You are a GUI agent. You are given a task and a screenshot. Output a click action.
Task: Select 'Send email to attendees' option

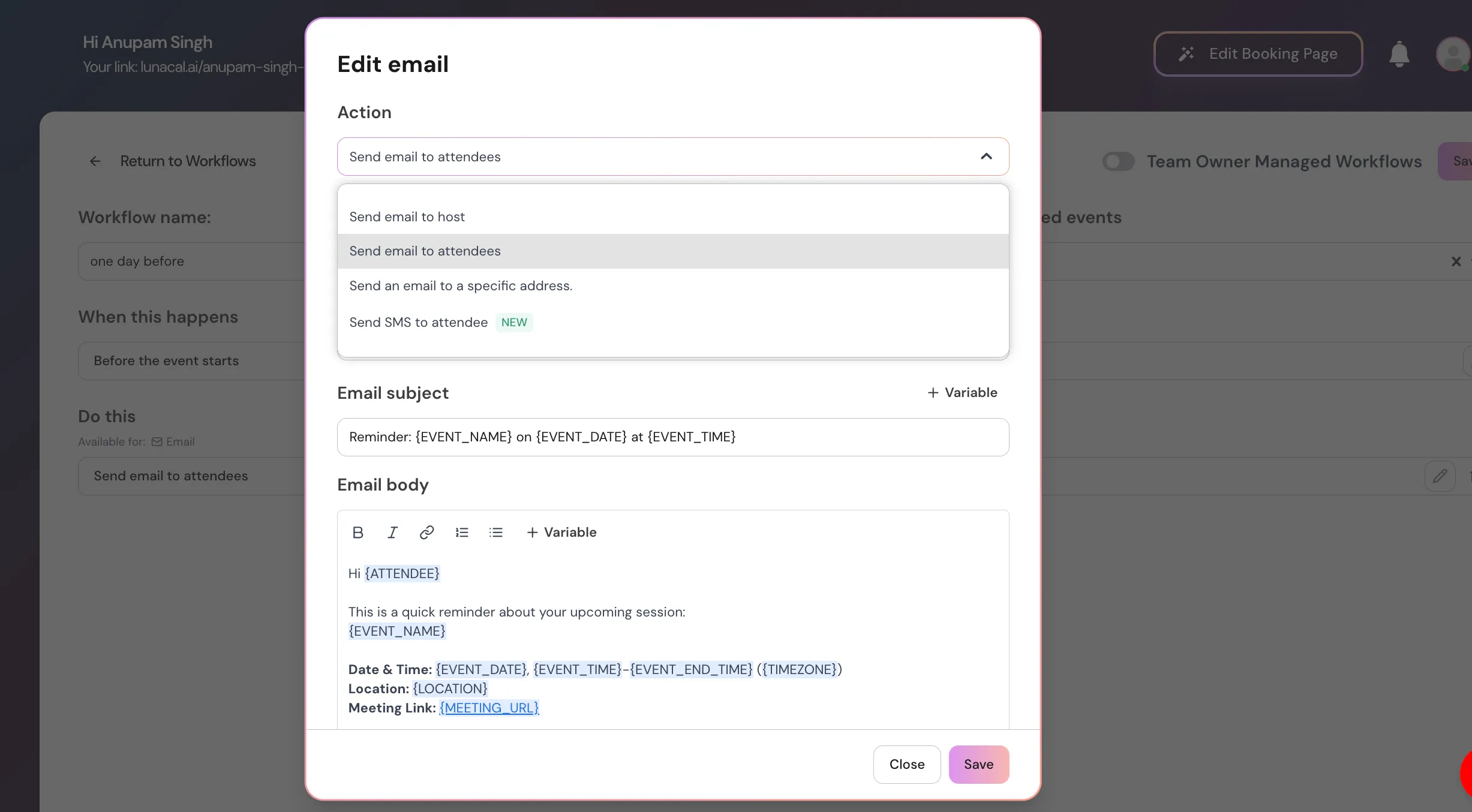pos(425,251)
